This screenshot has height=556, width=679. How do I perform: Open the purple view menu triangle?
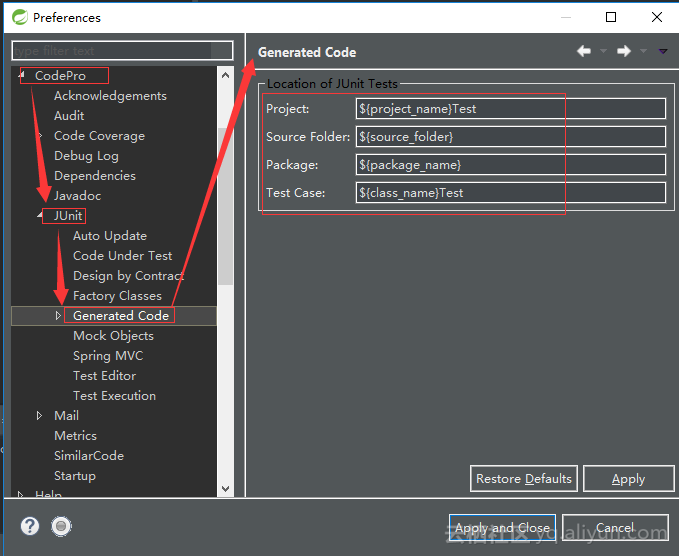pyautogui.click(x=663, y=52)
